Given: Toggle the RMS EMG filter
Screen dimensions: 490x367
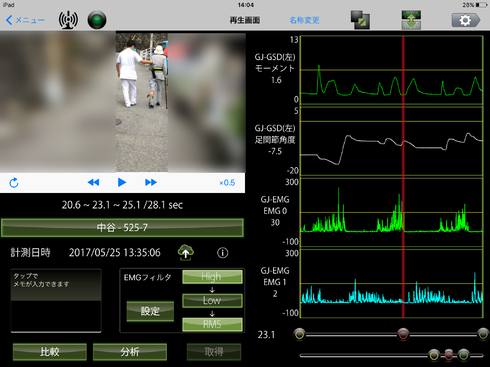Looking at the screenshot, I should (212, 324).
